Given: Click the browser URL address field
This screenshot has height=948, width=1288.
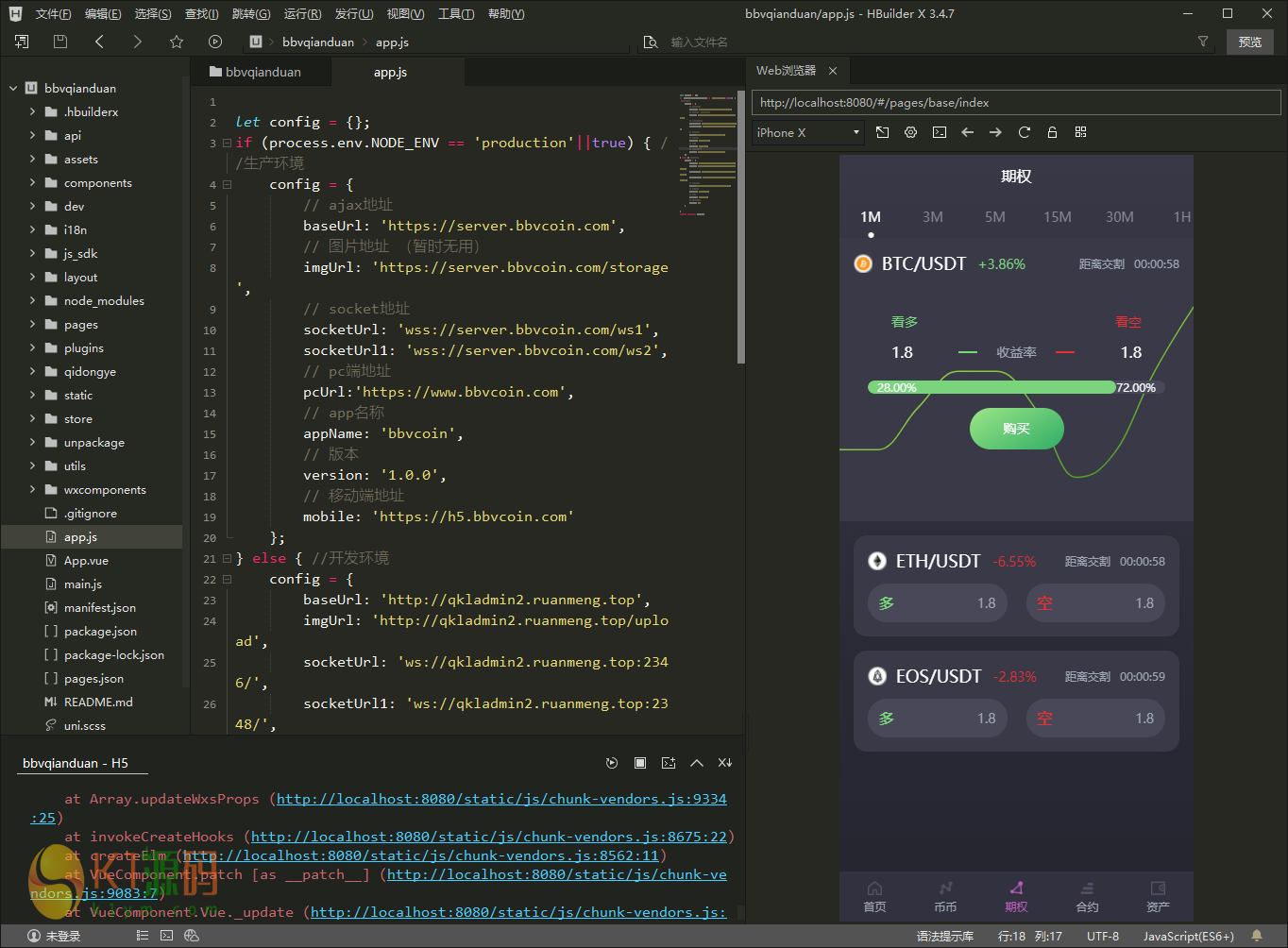Looking at the screenshot, I should pos(1014,103).
